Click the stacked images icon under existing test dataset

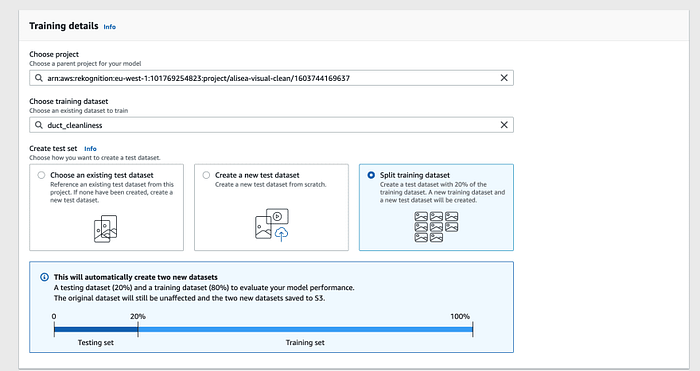point(106,229)
